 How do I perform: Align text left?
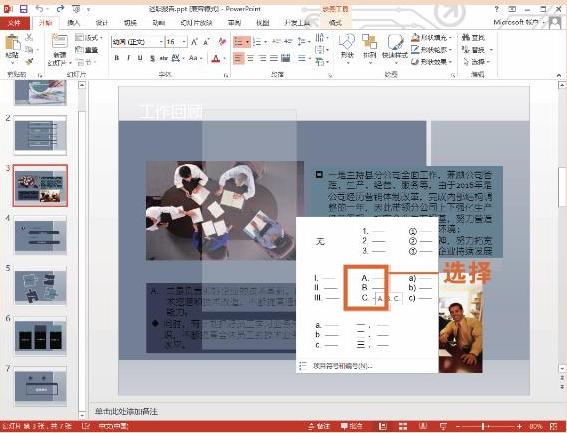coord(239,58)
